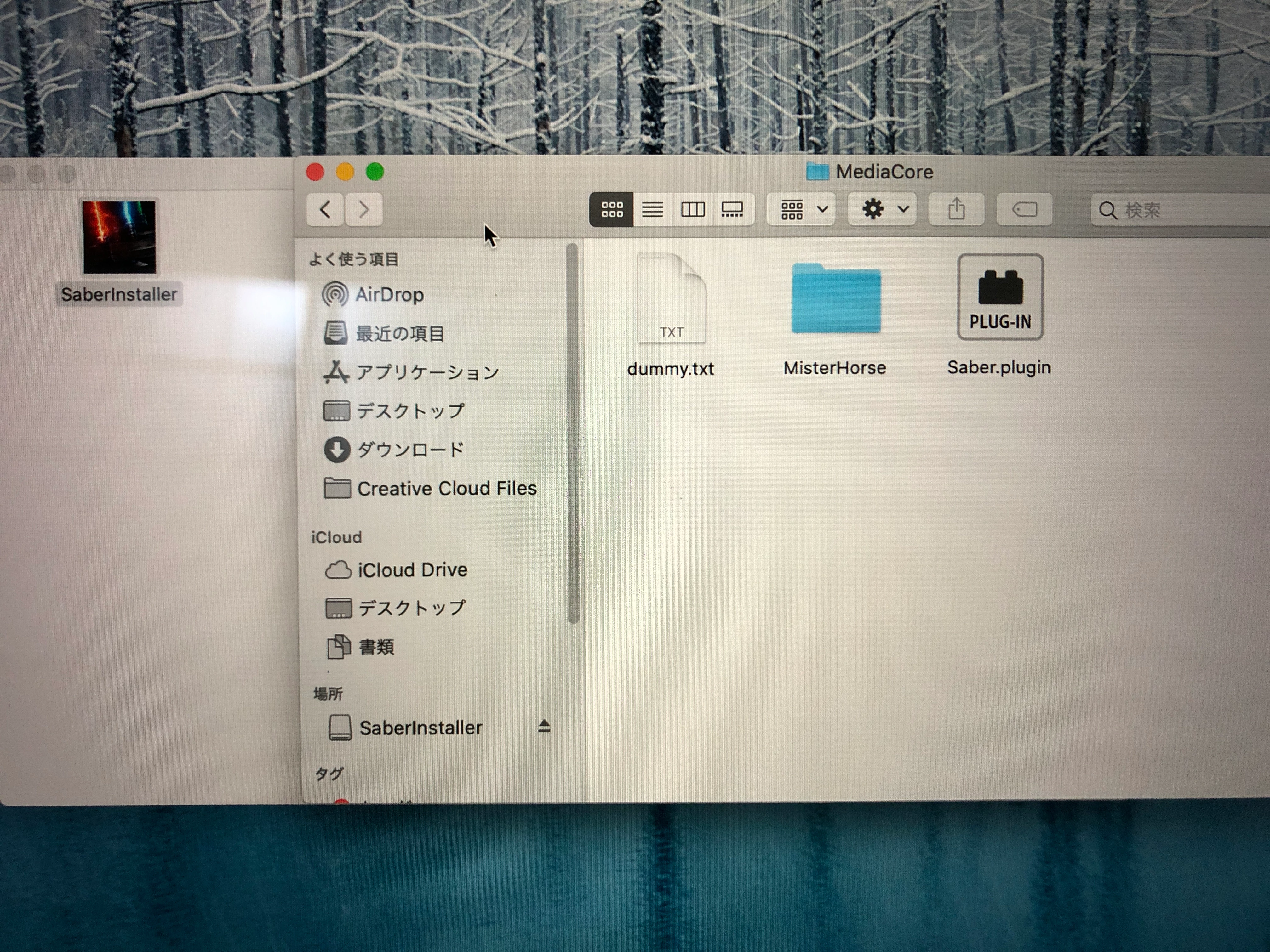Go to ダウンロード folder in sidebar

pos(409,450)
